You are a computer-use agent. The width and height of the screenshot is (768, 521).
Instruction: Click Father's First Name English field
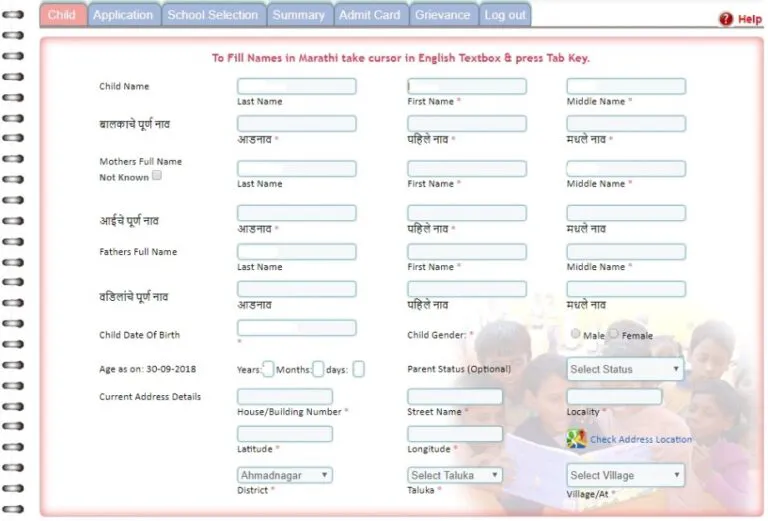(x=467, y=252)
